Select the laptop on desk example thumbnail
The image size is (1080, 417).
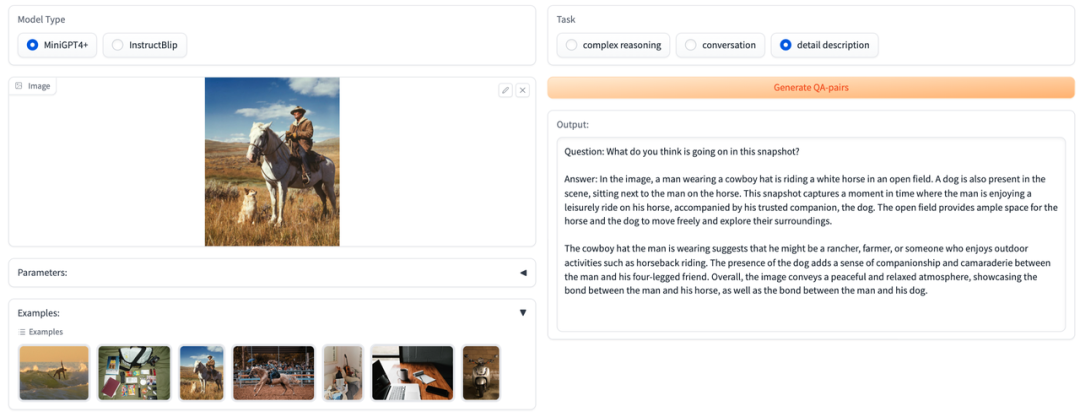pos(413,373)
